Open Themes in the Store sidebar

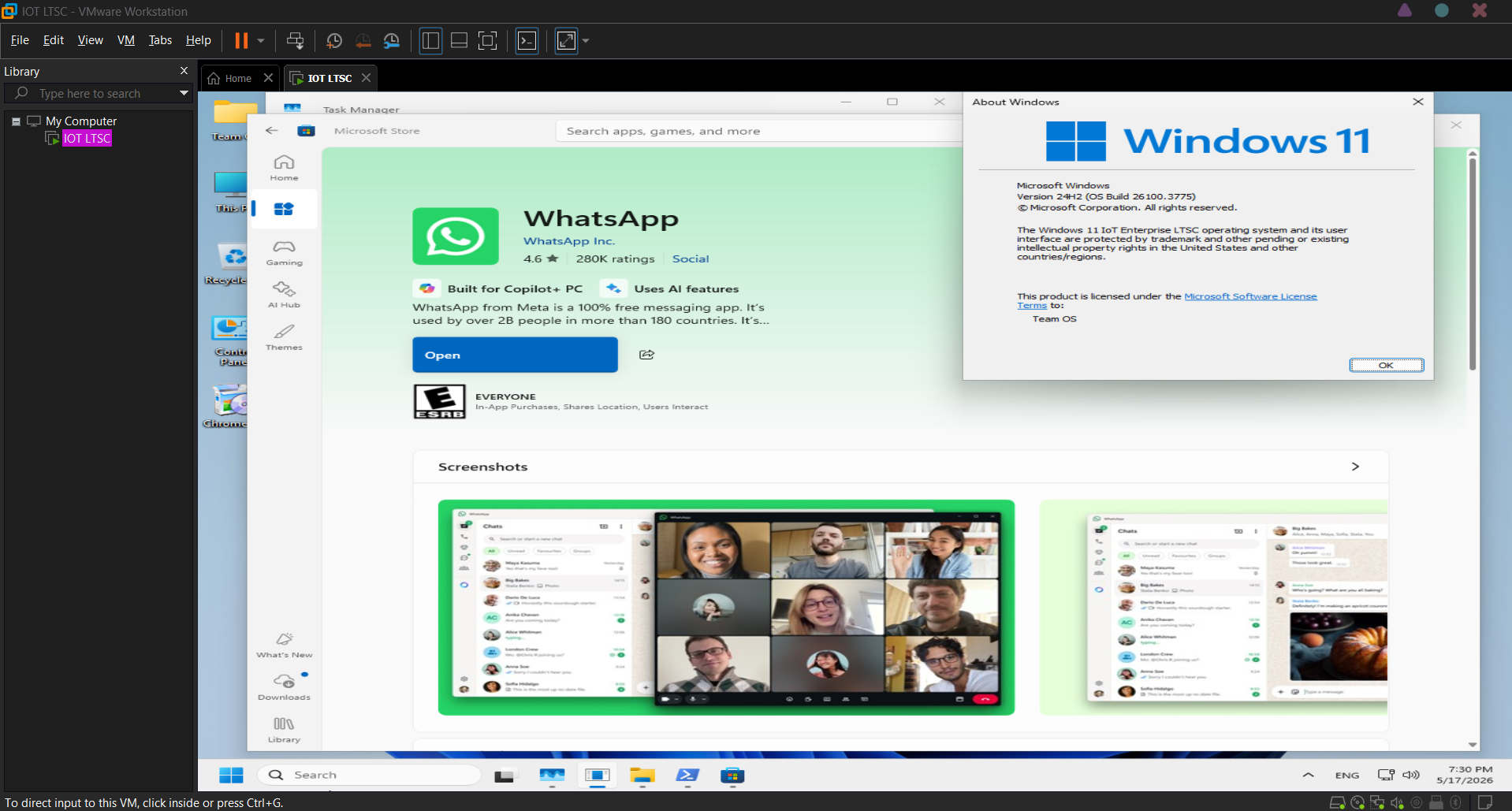(x=284, y=337)
